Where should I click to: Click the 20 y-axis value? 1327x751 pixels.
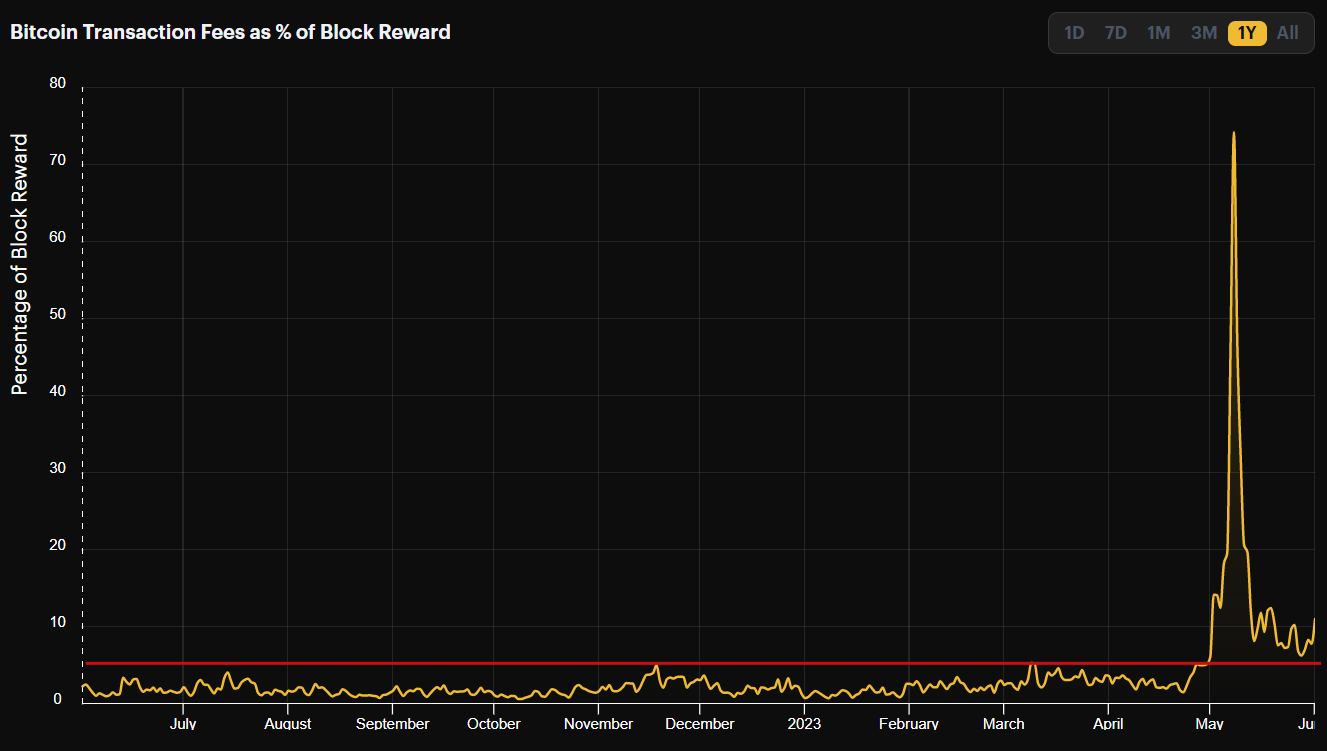(x=57, y=546)
